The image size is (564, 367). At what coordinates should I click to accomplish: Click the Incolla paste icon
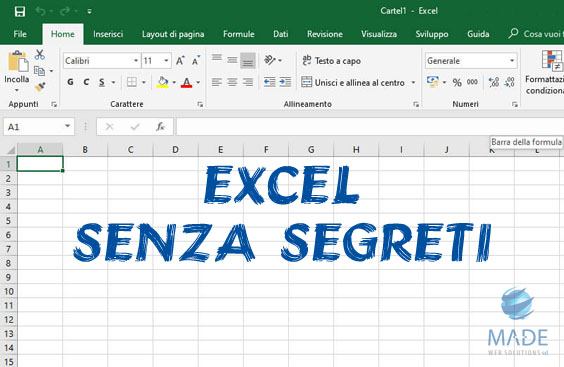point(17,61)
